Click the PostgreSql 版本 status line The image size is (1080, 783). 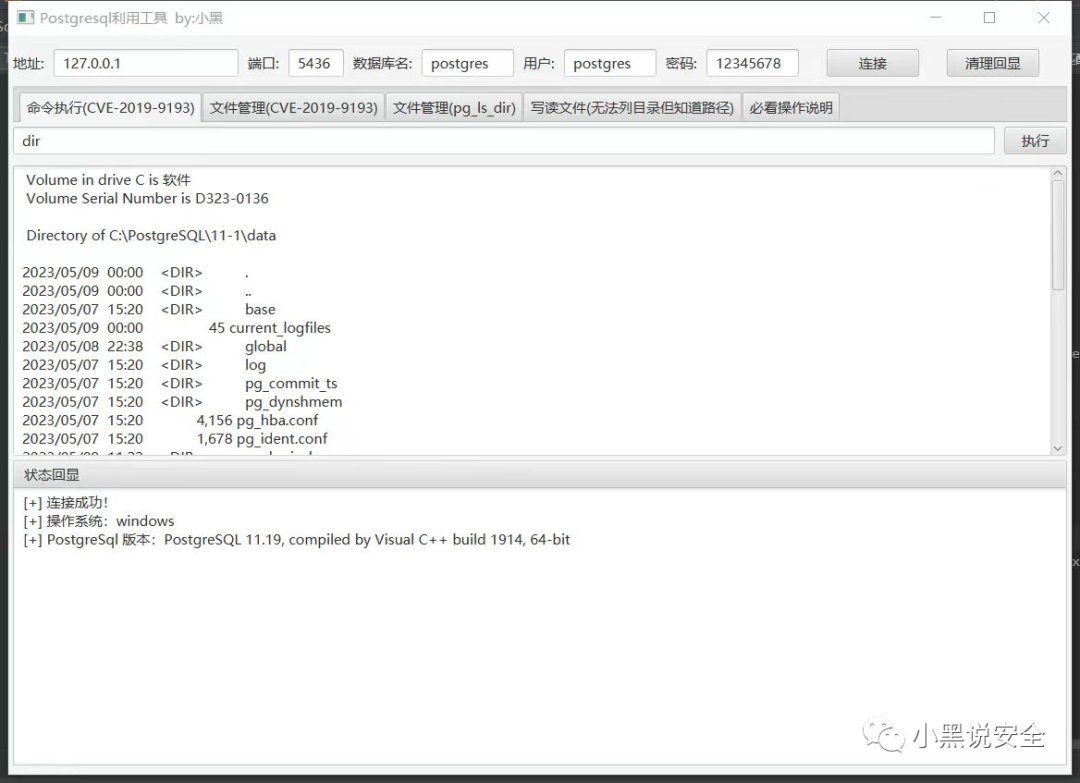tap(296, 540)
